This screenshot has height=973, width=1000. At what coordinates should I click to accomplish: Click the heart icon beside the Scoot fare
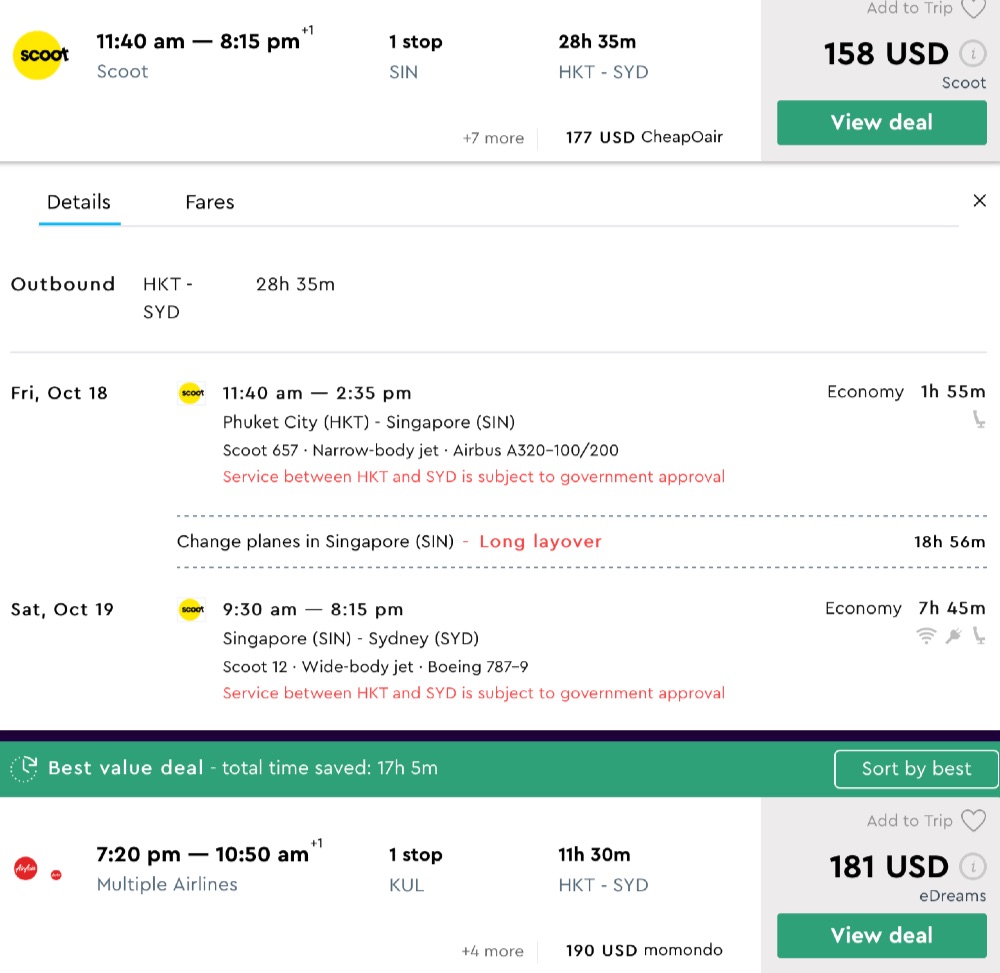[x=973, y=8]
